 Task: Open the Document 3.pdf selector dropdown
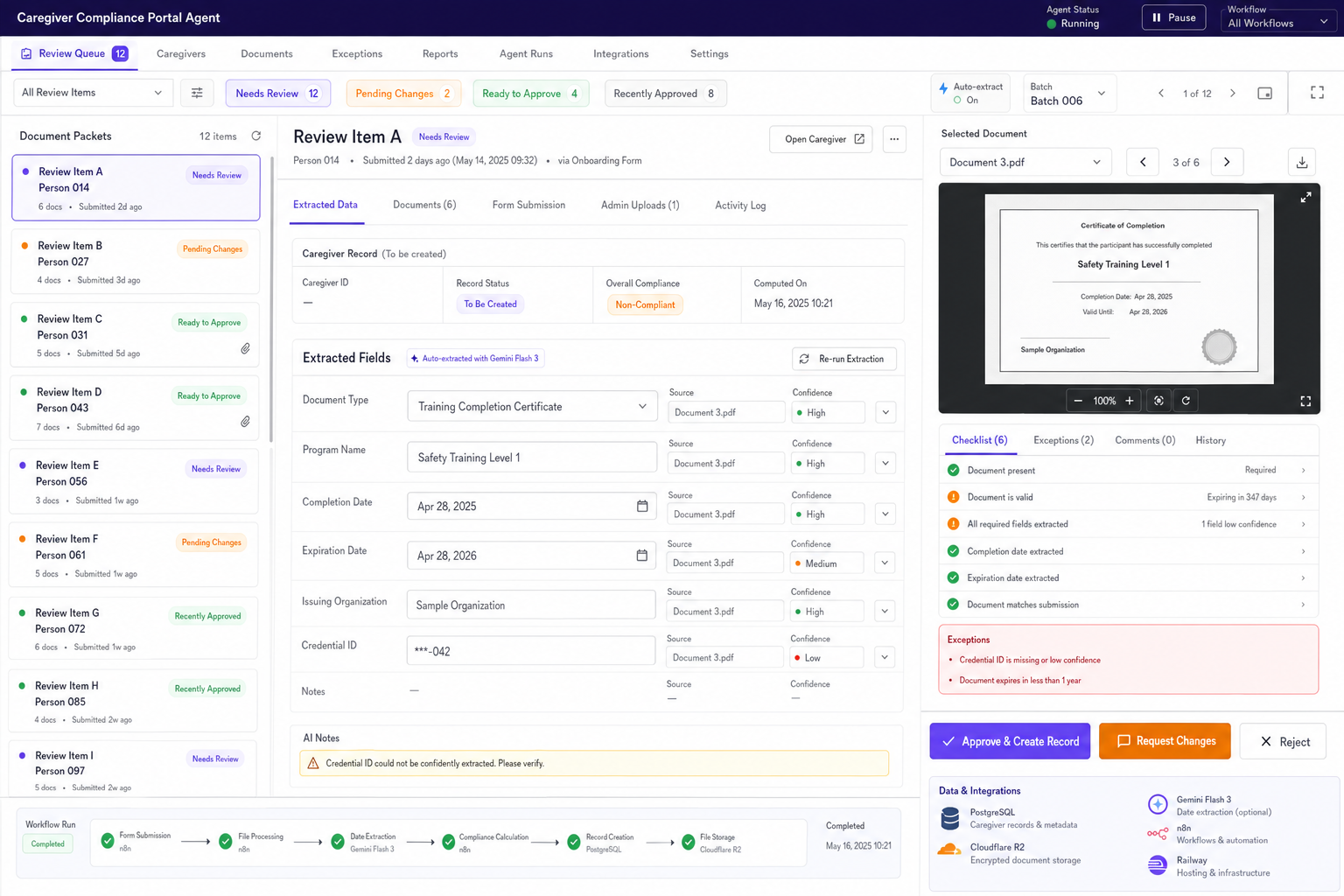1025,162
